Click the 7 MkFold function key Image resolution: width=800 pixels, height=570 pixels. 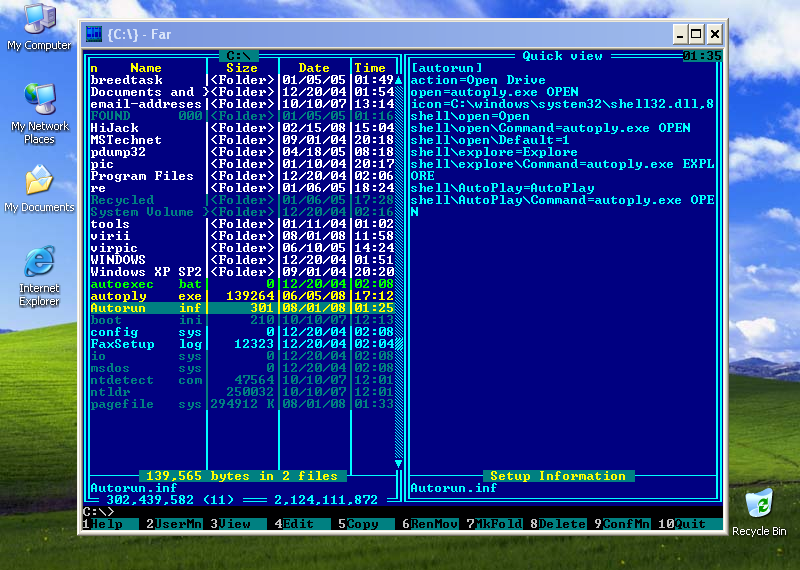coord(494,524)
